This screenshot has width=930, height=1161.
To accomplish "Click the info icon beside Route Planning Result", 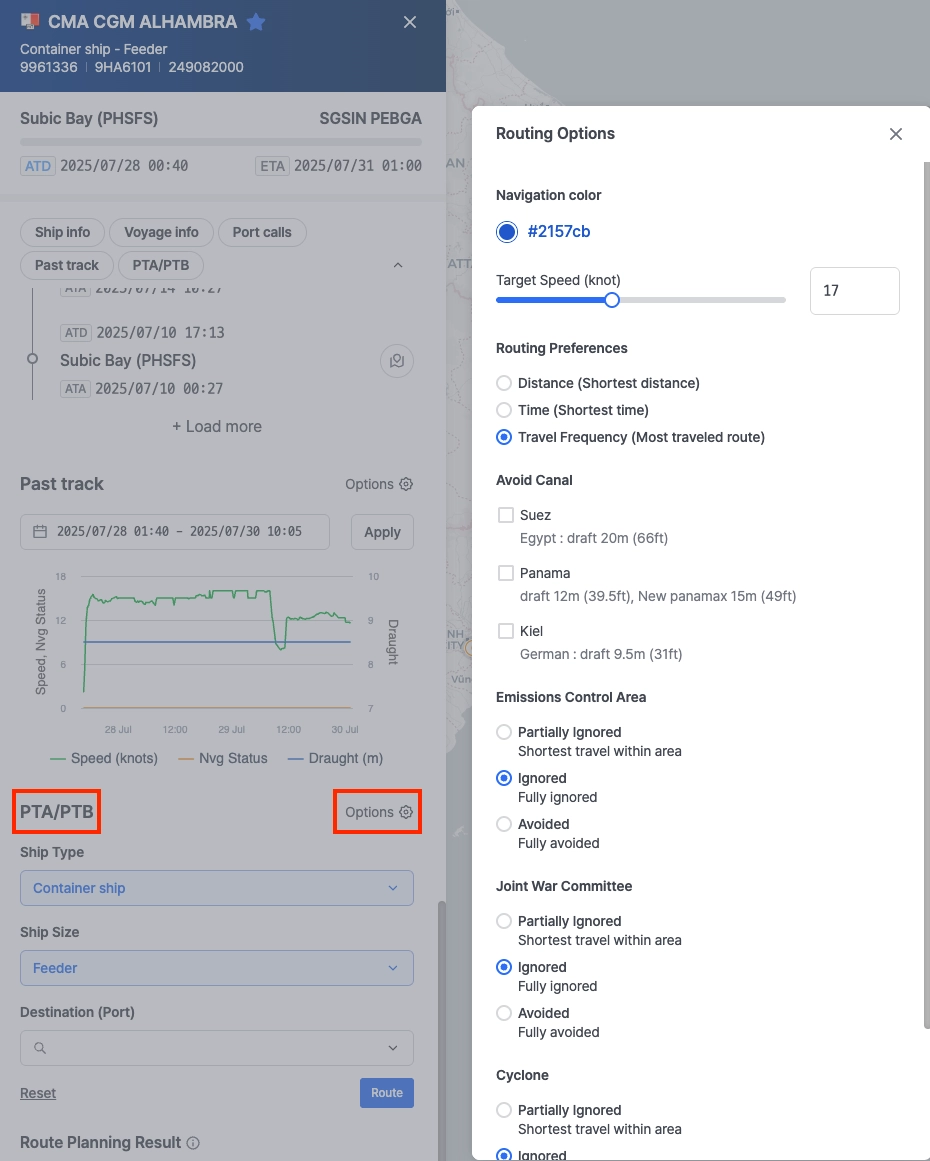I will click(x=194, y=1143).
